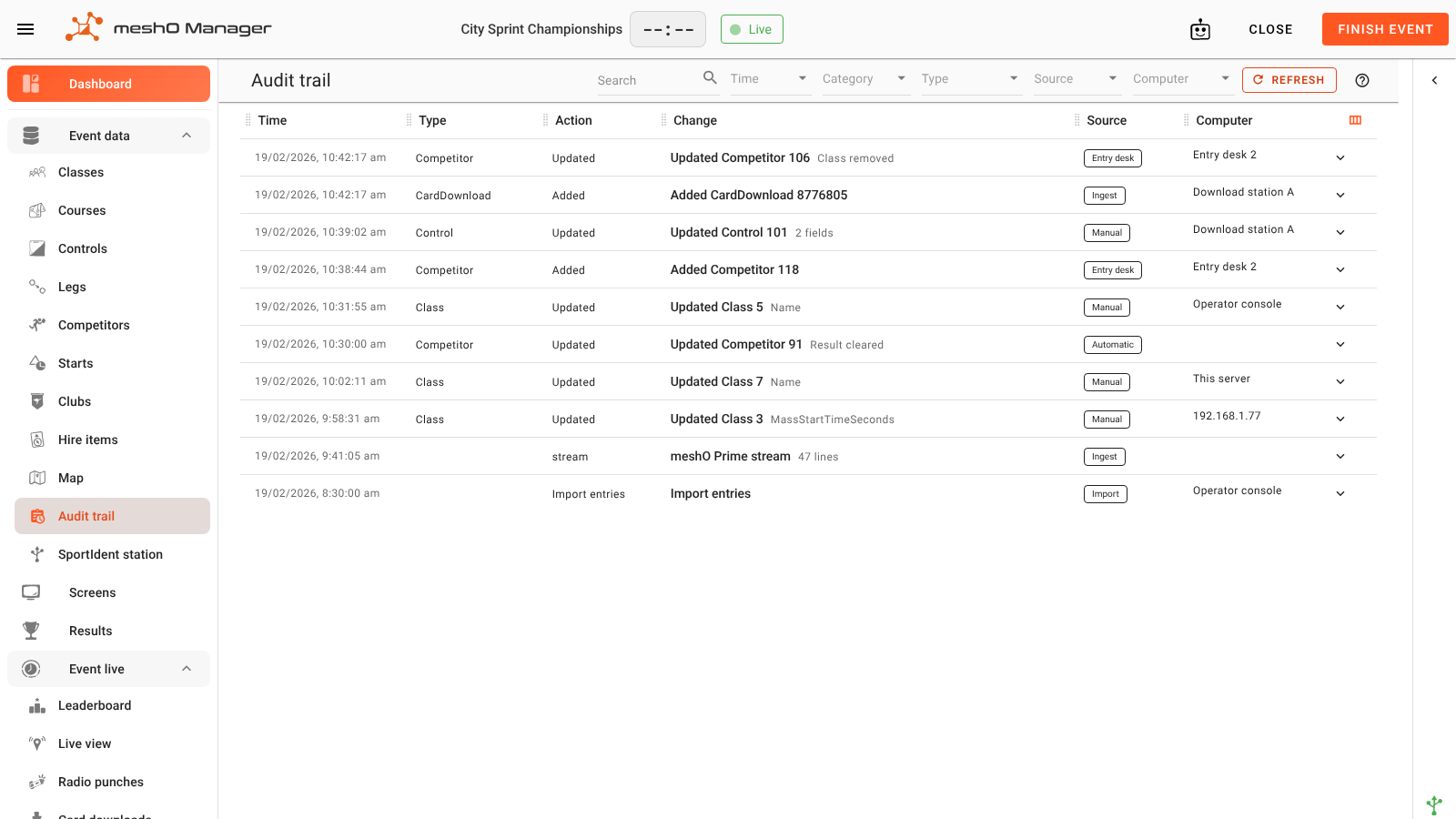Go to Controls page
Image resolution: width=1456 pixels, height=819 pixels.
[112, 248]
